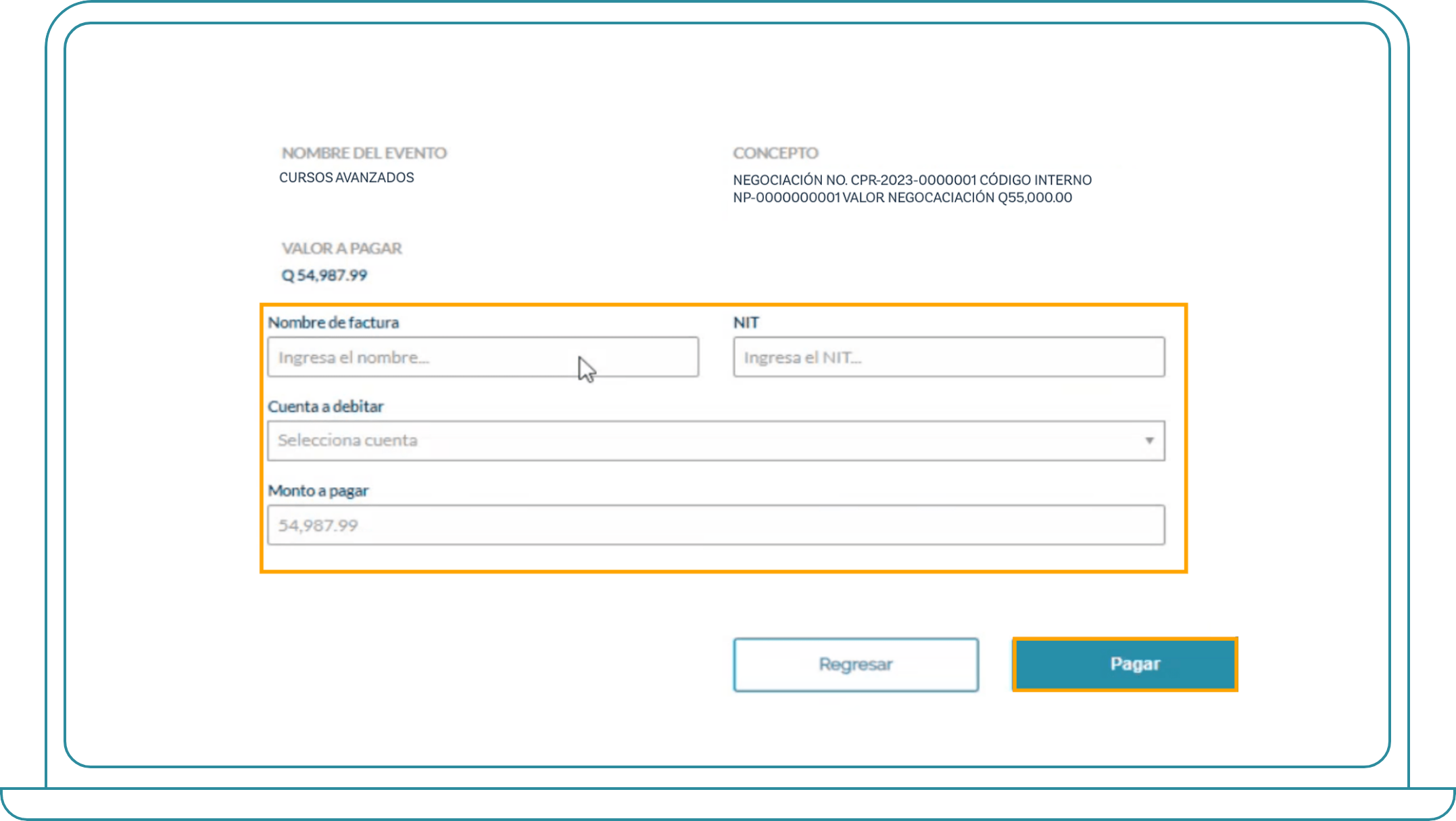Select the CURSOS AVANZADOS event name
Screen dimensions: 1456x821
pos(346,177)
